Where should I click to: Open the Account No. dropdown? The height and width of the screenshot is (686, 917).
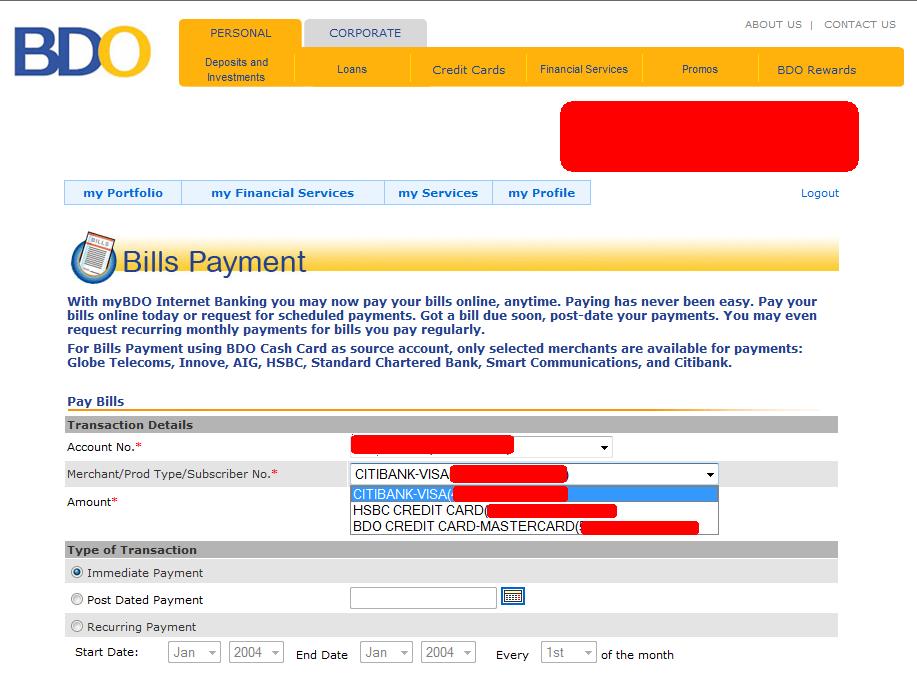481,447
